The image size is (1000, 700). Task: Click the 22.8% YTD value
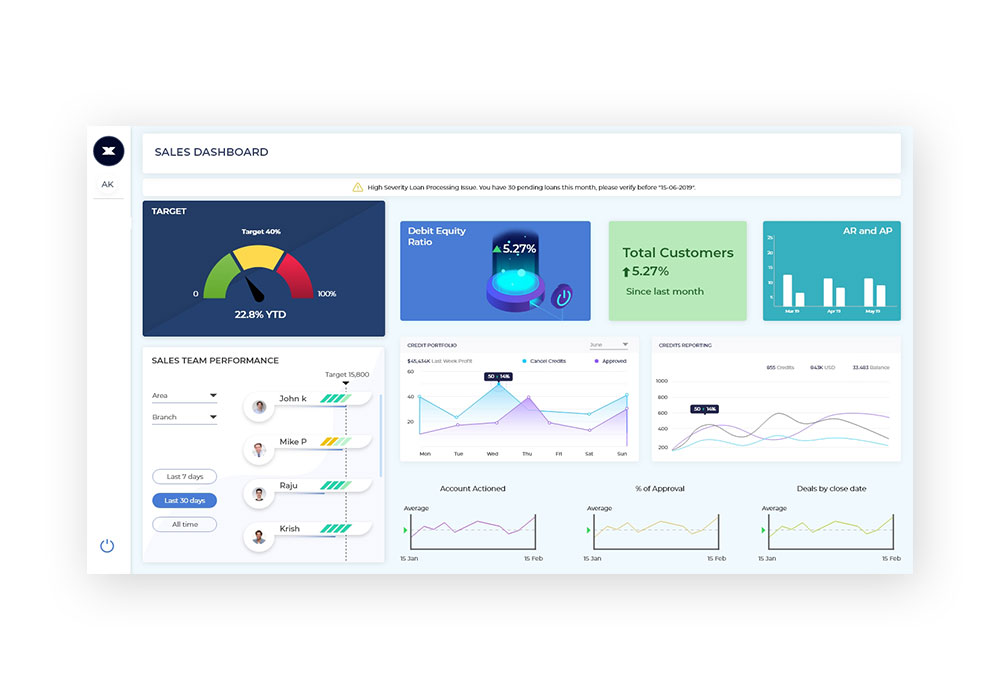(x=260, y=314)
